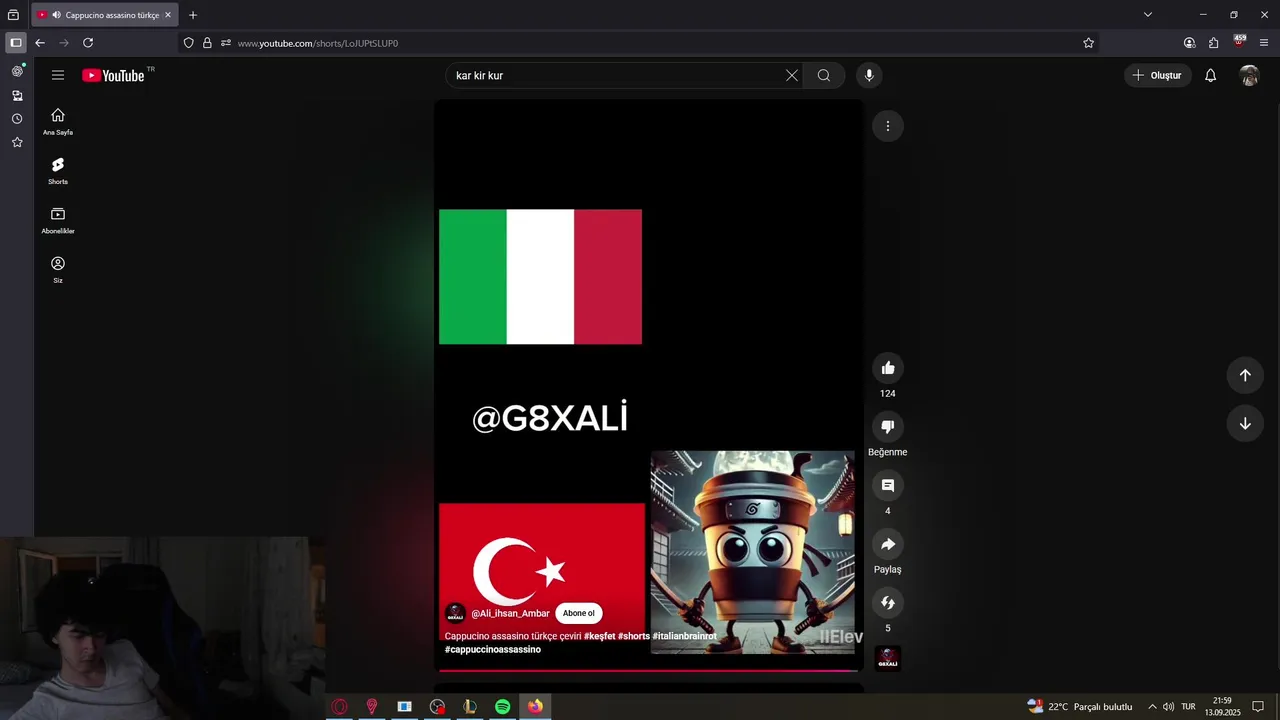Close the Cappucino assasino tab
Viewport: 1280px width, 720px height.
(x=168, y=15)
